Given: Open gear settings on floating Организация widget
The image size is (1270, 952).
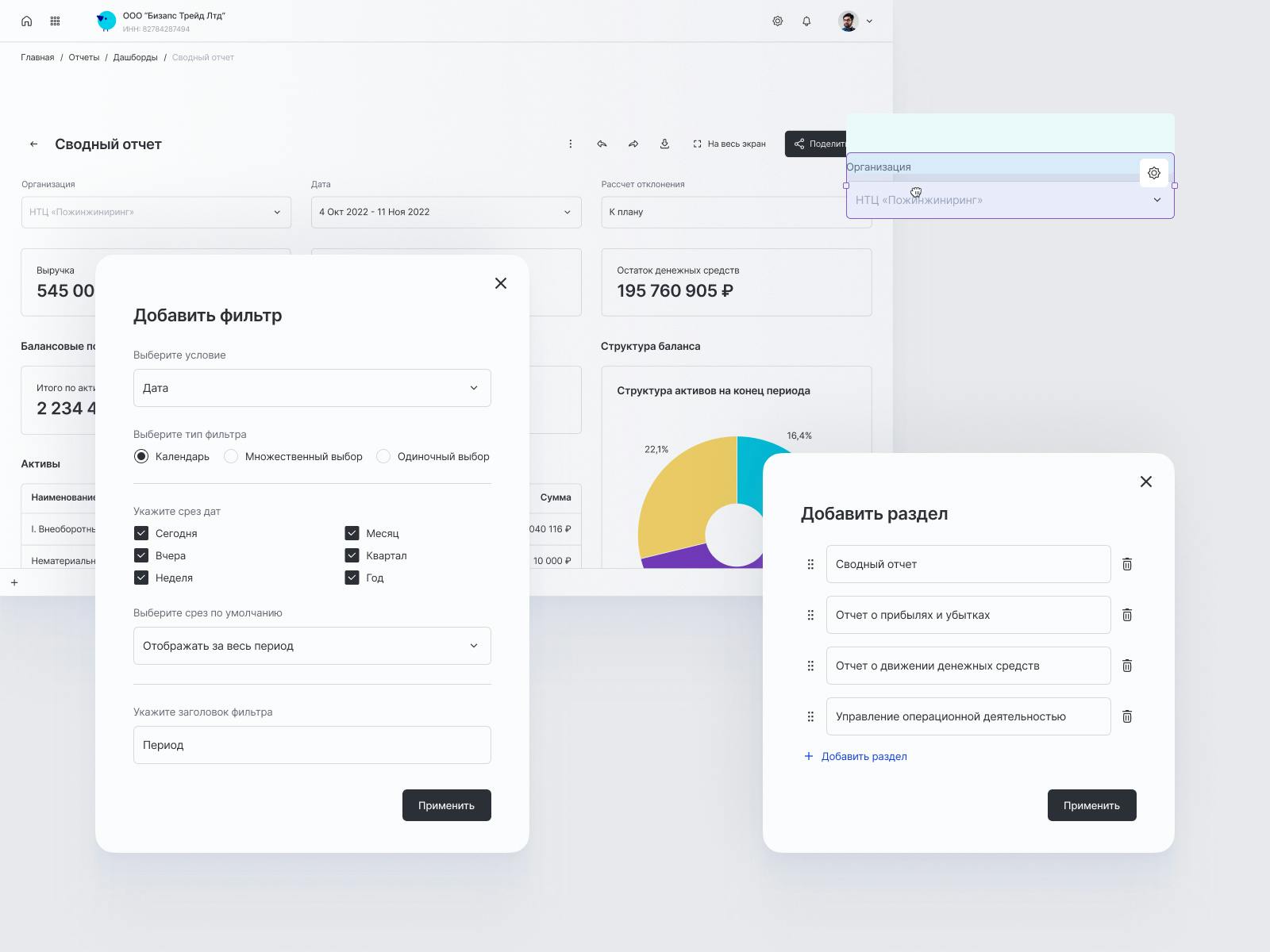Looking at the screenshot, I should pos(1154,173).
